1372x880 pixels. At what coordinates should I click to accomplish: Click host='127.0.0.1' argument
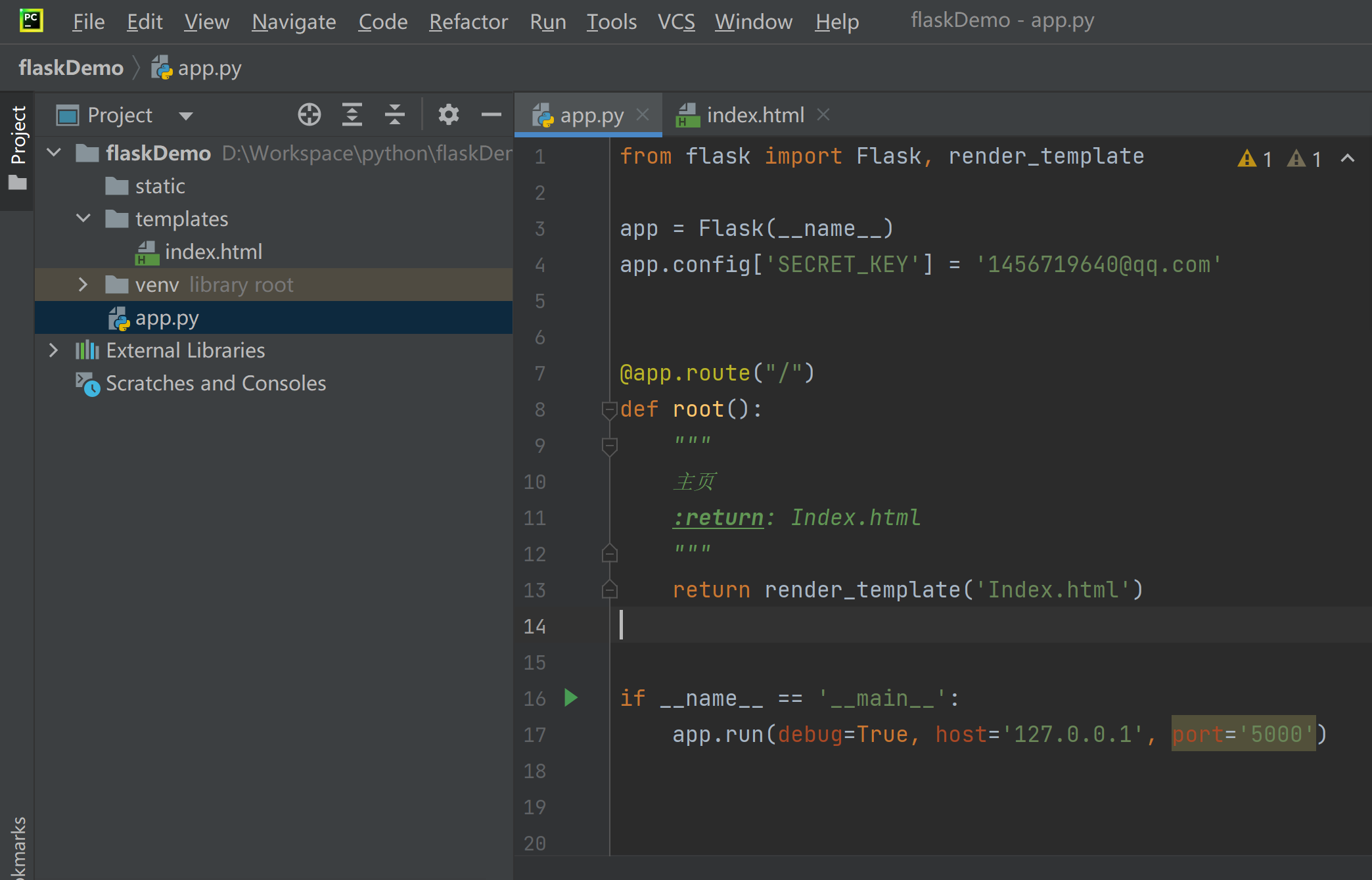(1040, 734)
